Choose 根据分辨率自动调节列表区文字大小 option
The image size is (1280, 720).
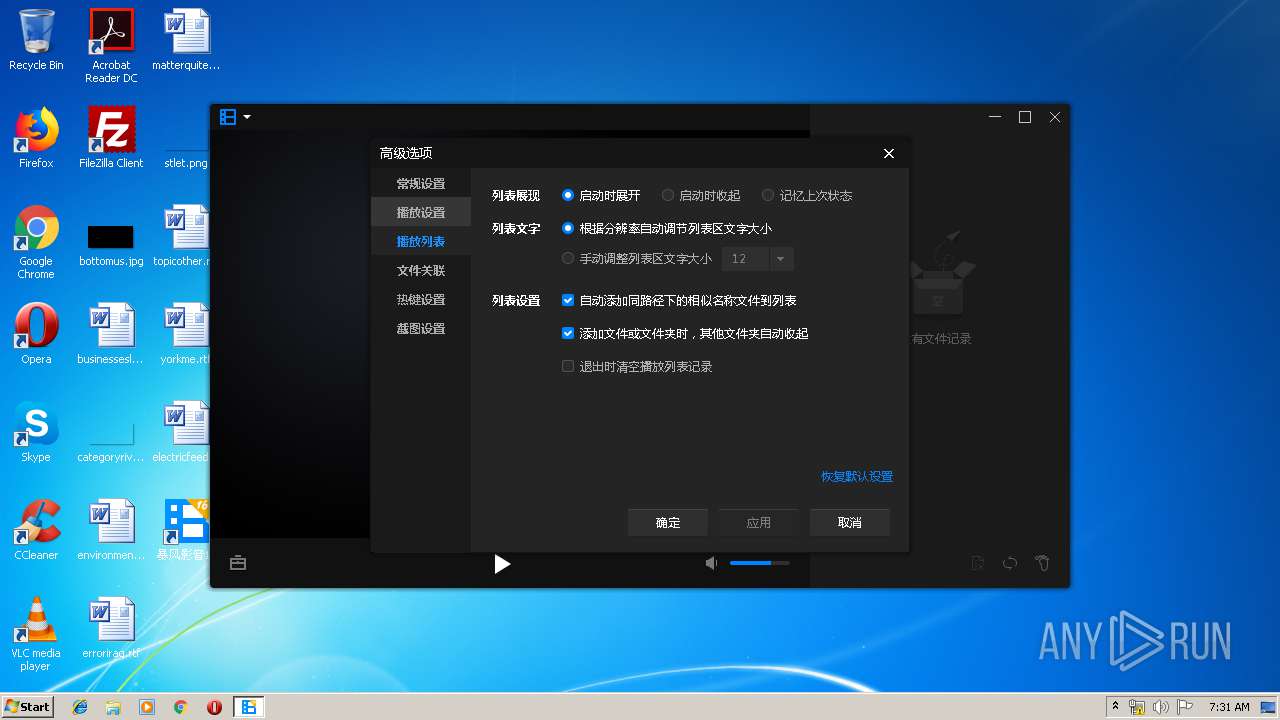pyautogui.click(x=667, y=229)
